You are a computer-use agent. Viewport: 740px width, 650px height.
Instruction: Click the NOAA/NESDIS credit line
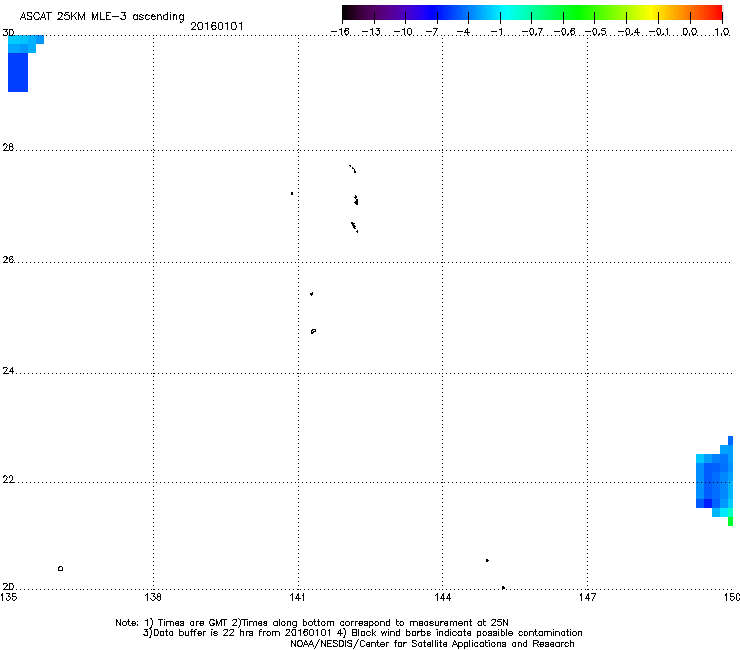pos(432,644)
